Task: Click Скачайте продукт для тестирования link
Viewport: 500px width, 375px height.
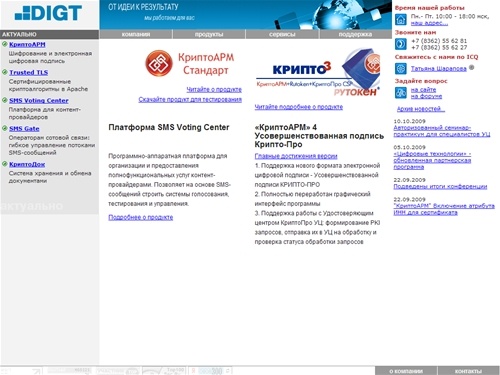Action: (190, 99)
